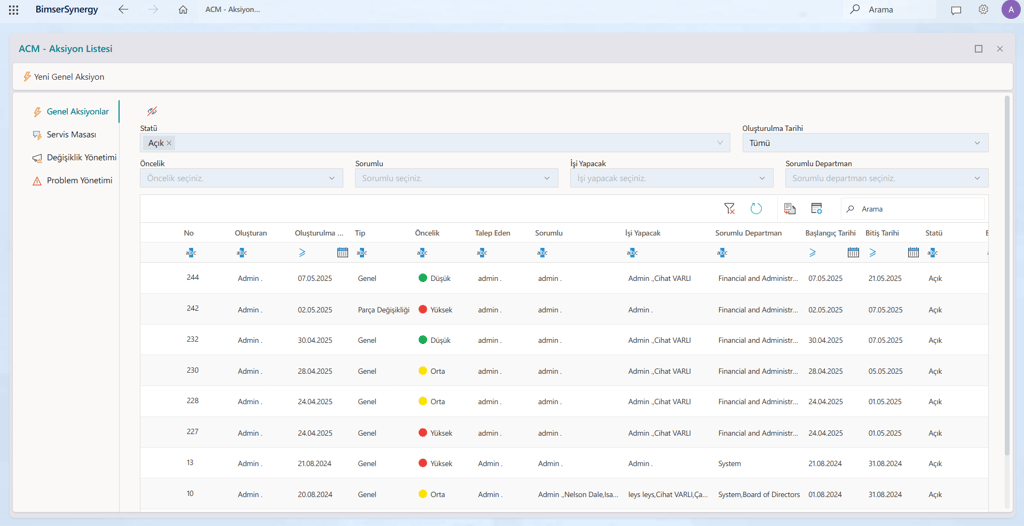Click the red Yüksek priority dot in row 242
This screenshot has height=526, width=1024.
[x=423, y=310]
